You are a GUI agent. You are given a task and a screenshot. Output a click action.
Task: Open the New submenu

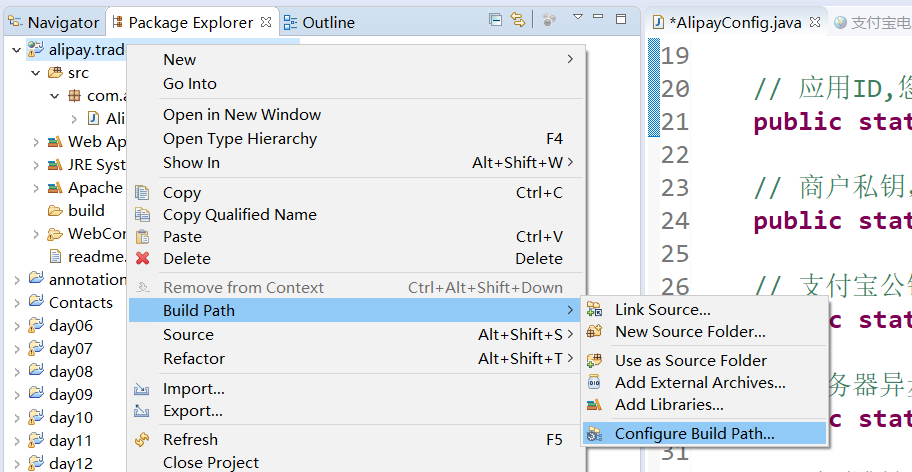(x=356, y=60)
